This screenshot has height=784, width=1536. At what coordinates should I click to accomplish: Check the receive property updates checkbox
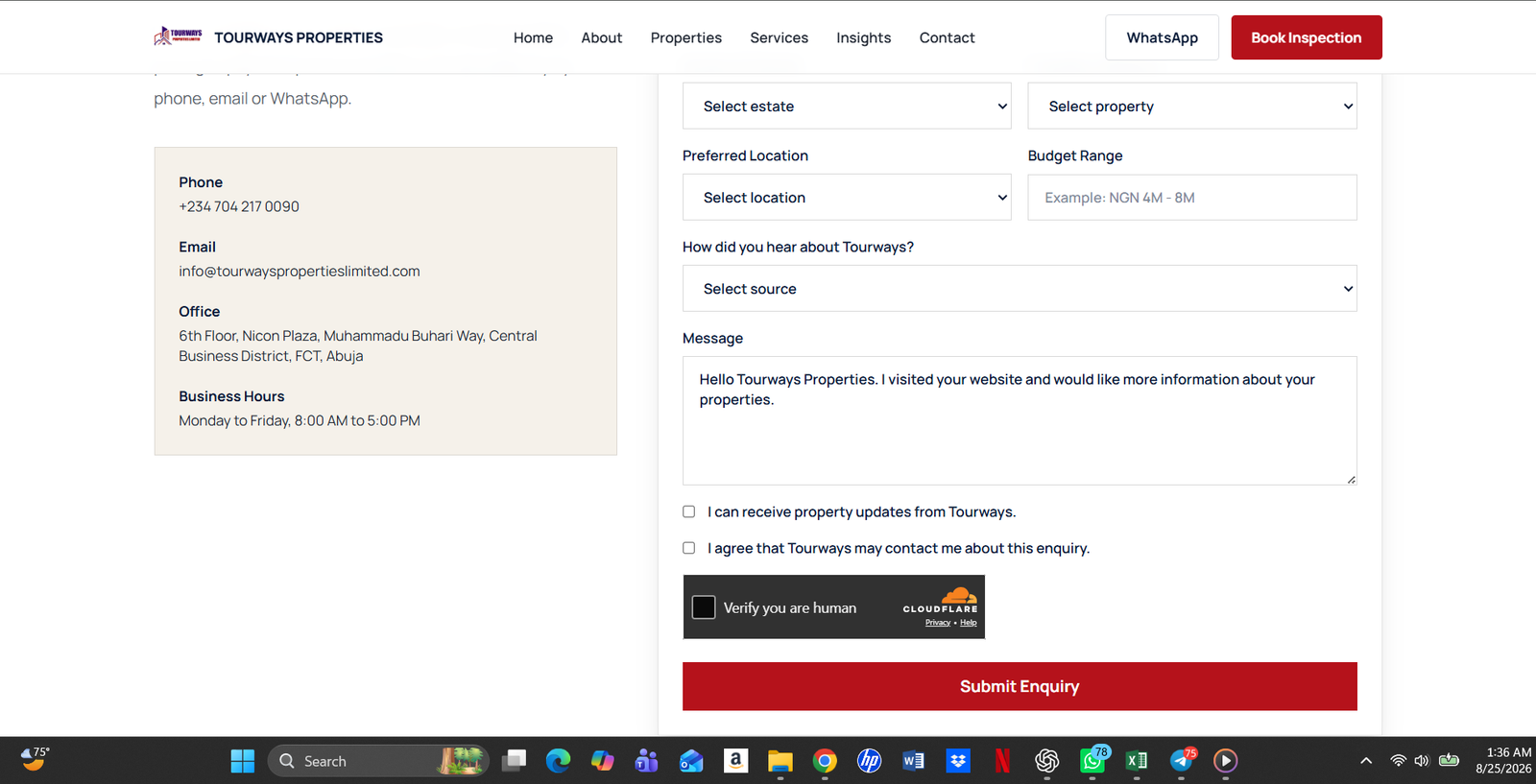(688, 511)
